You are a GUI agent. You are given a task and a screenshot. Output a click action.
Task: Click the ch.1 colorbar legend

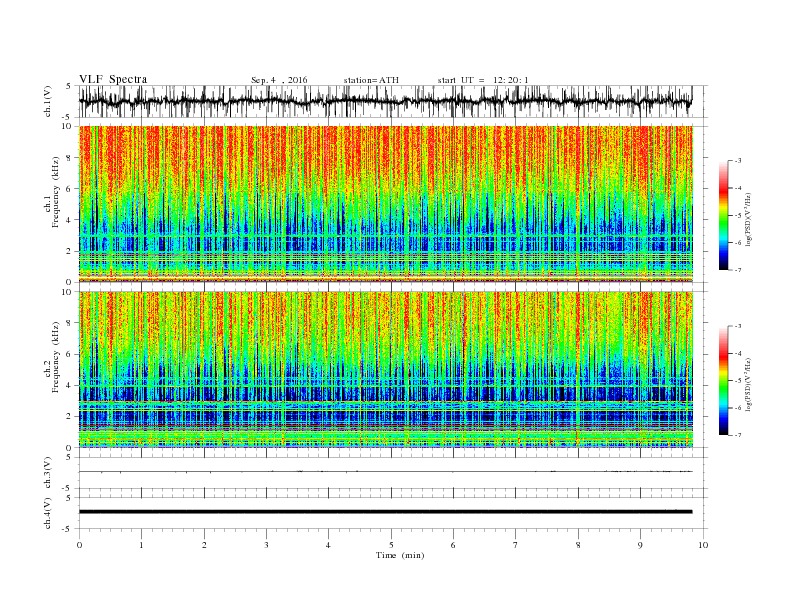point(723,216)
